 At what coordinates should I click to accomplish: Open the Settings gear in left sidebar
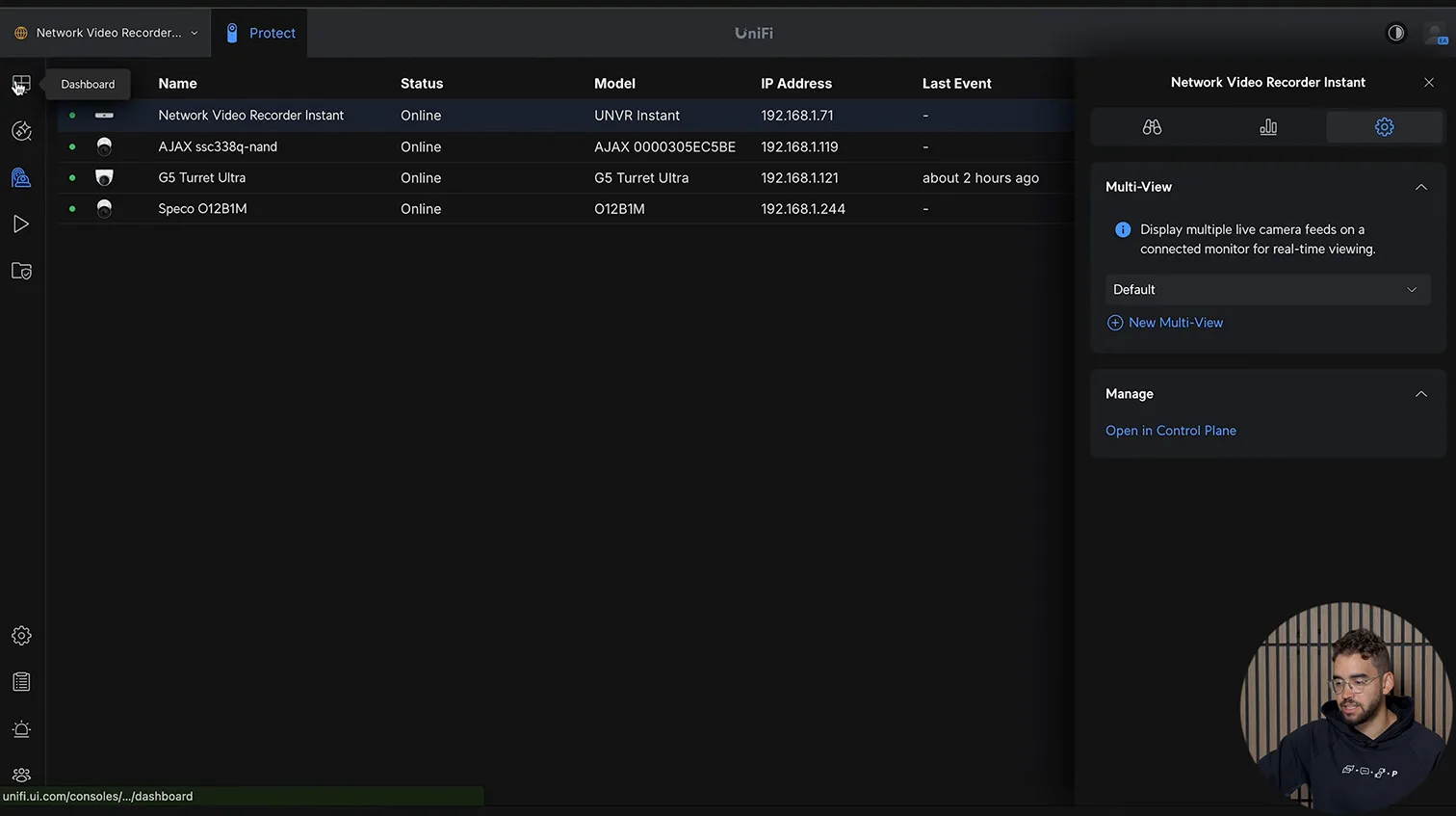pos(21,636)
